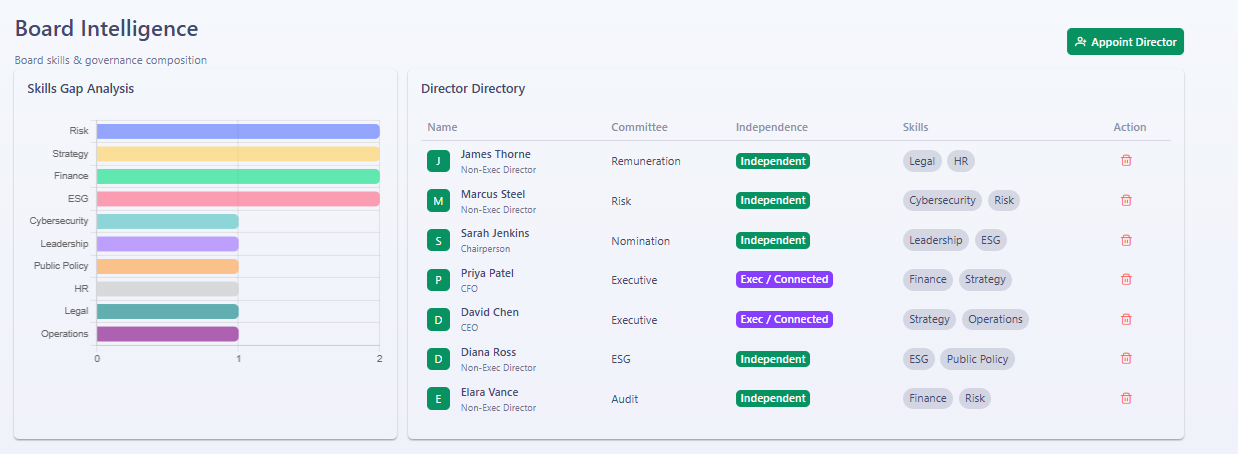
Task: Delete Elara Vance using trash icon
Action: click(x=1126, y=398)
